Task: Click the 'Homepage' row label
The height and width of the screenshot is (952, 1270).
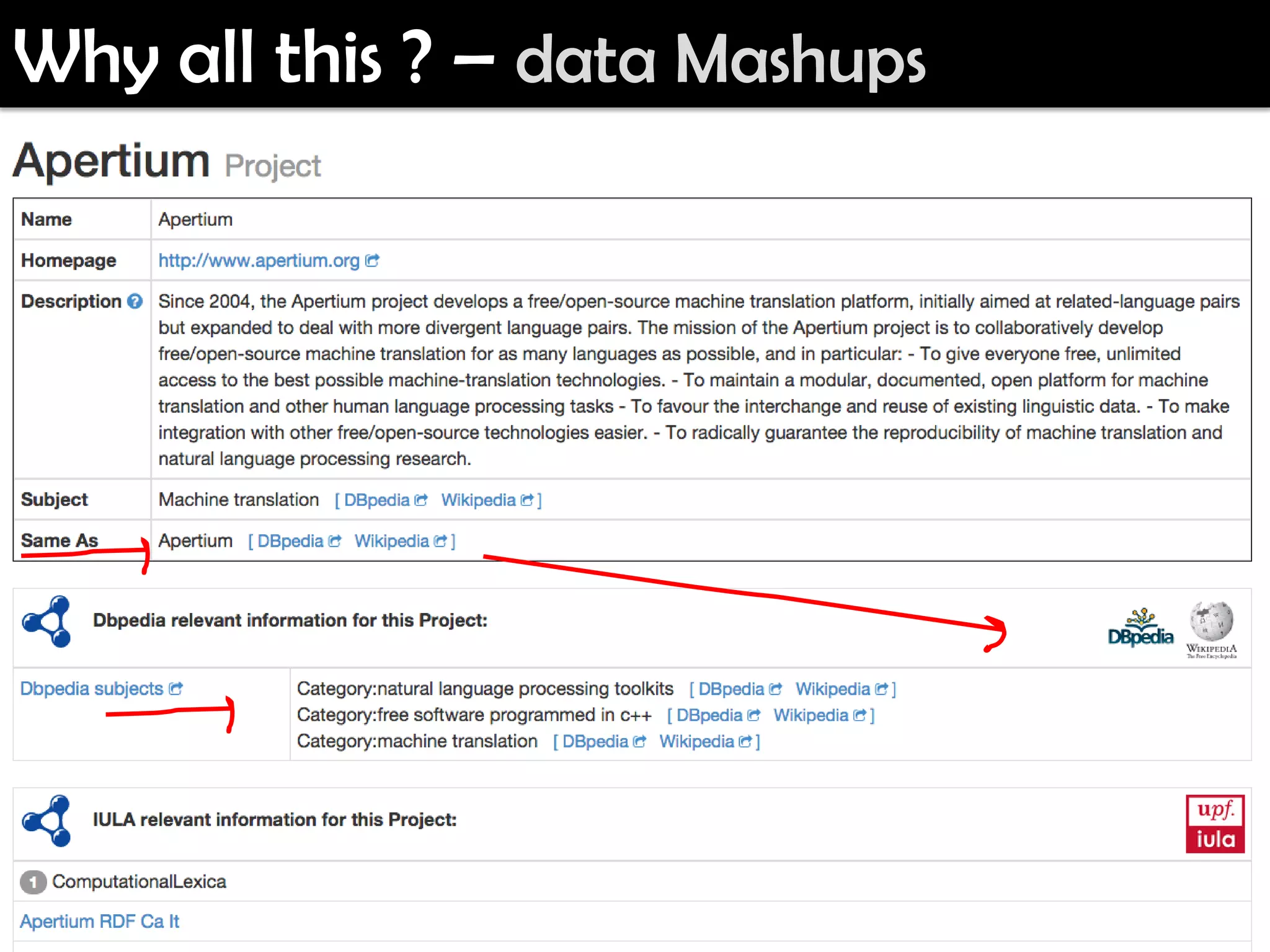Action: point(69,261)
